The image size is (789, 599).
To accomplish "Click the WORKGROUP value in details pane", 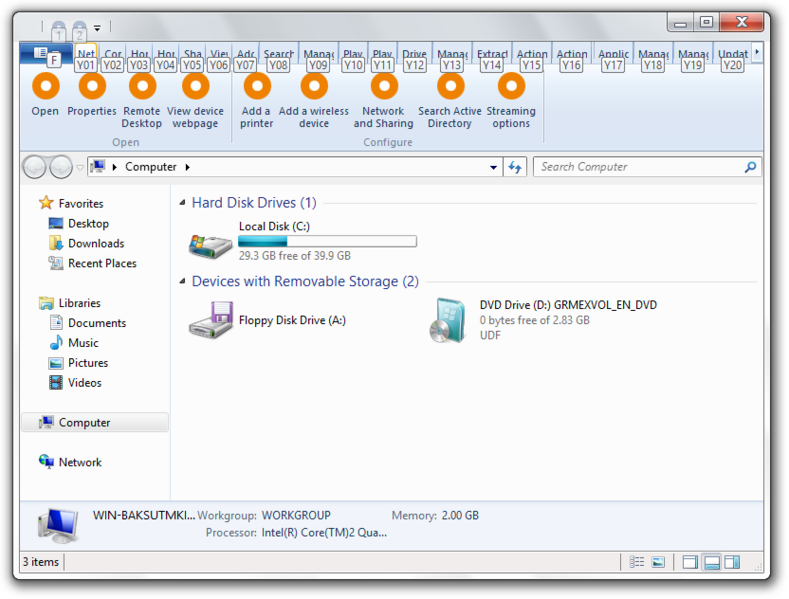I will [296, 515].
